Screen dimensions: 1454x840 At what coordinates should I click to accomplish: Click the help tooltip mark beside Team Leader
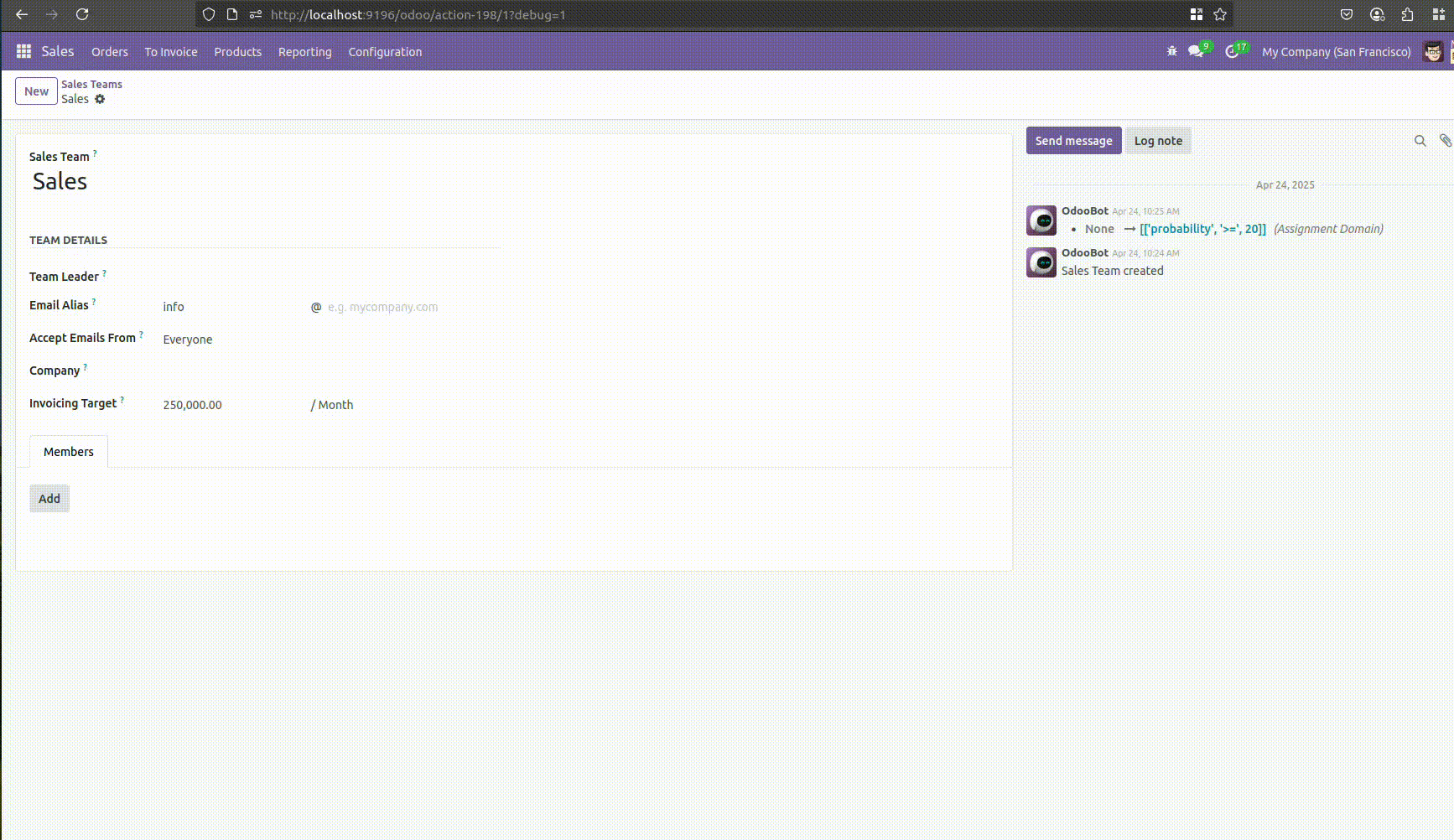[x=104, y=273]
